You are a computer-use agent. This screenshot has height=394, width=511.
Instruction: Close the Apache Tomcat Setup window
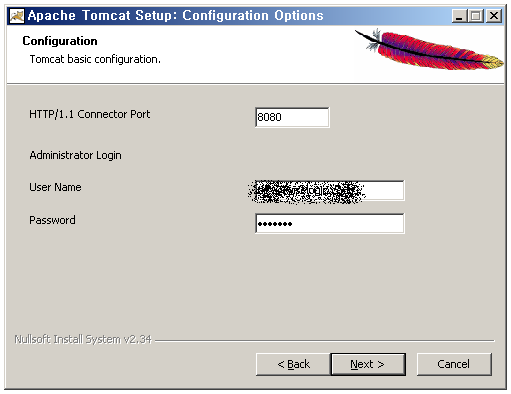click(x=494, y=16)
